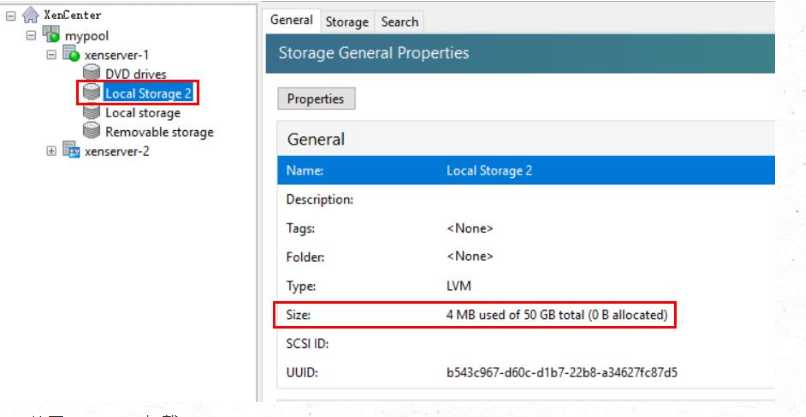806x417 pixels.
Task: Open the Storage tab
Action: tap(347, 22)
